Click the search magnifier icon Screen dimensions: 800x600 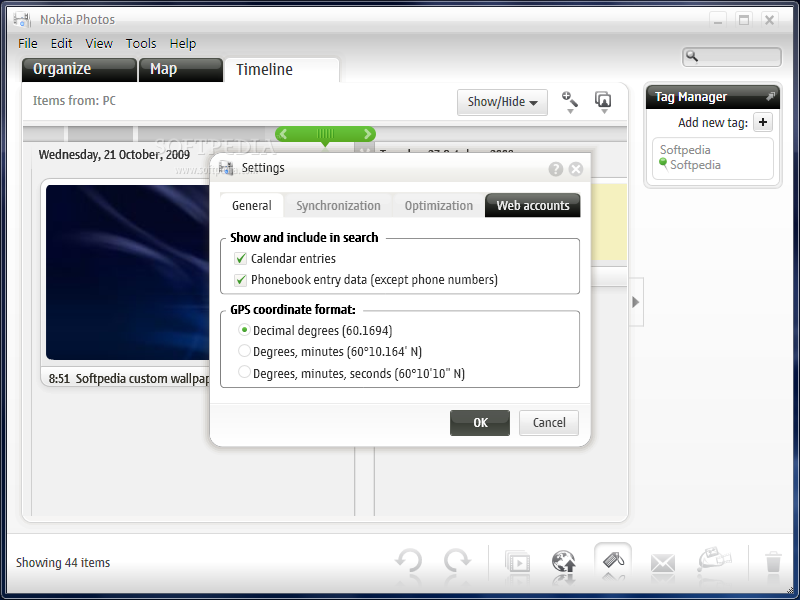[x=692, y=56]
